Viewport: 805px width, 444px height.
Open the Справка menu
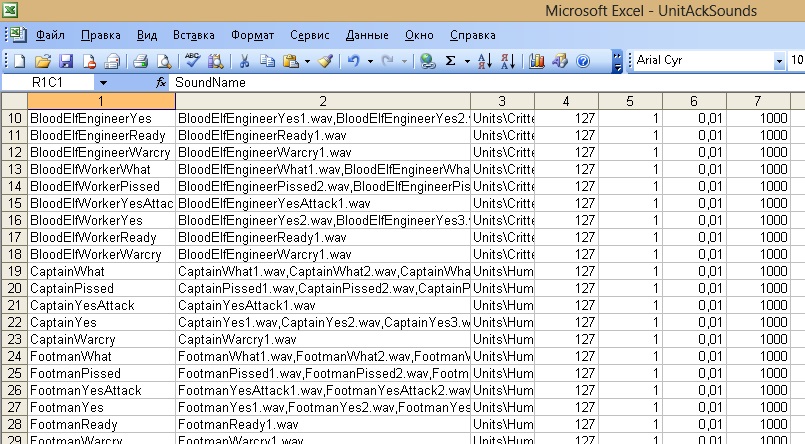tap(472, 35)
